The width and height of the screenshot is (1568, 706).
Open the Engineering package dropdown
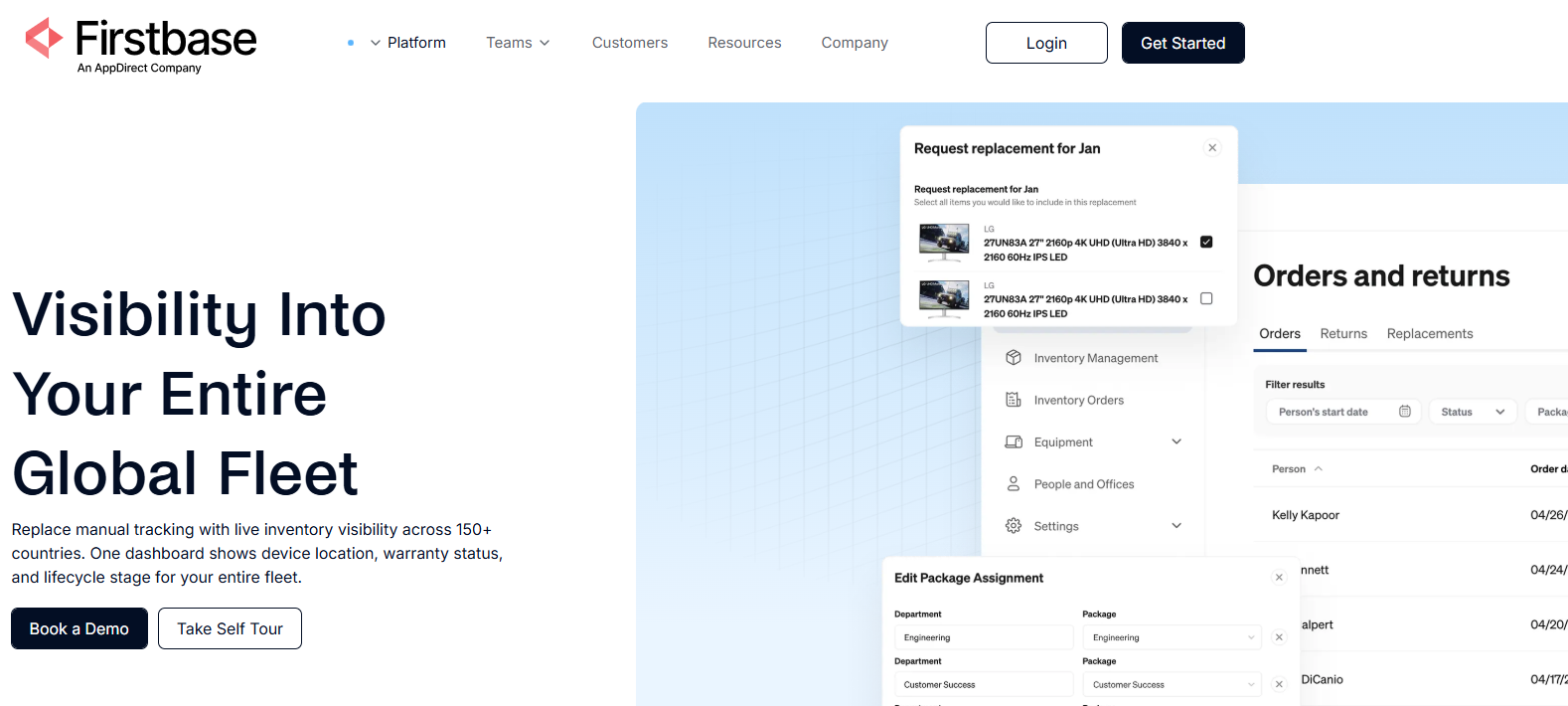[1173, 637]
